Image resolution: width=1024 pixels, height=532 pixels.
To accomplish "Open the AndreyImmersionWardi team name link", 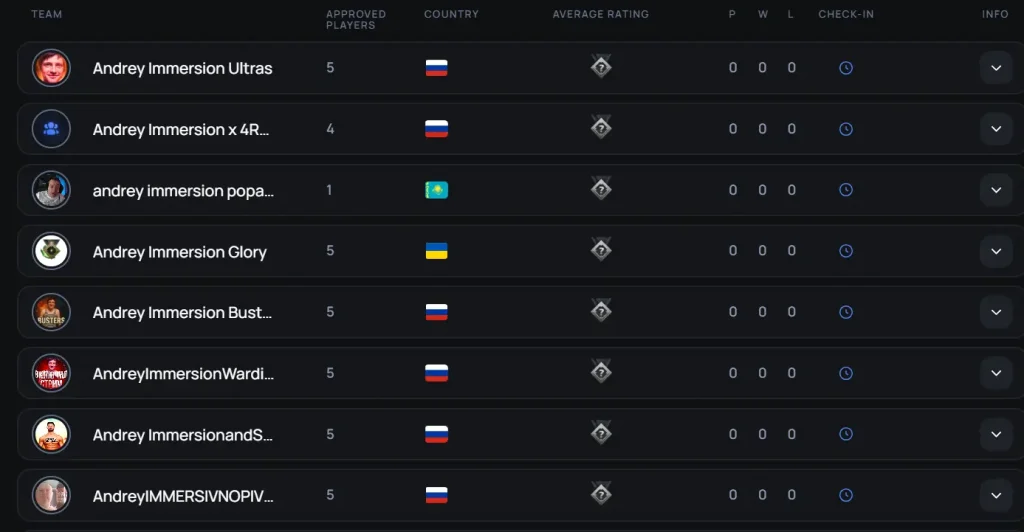I will coord(183,373).
